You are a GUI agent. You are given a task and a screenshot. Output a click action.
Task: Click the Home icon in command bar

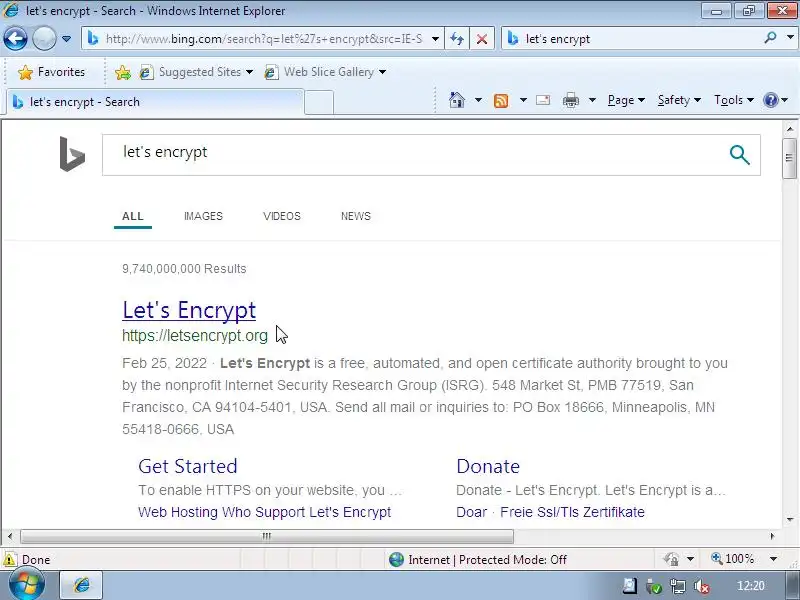(x=457, y=100)
